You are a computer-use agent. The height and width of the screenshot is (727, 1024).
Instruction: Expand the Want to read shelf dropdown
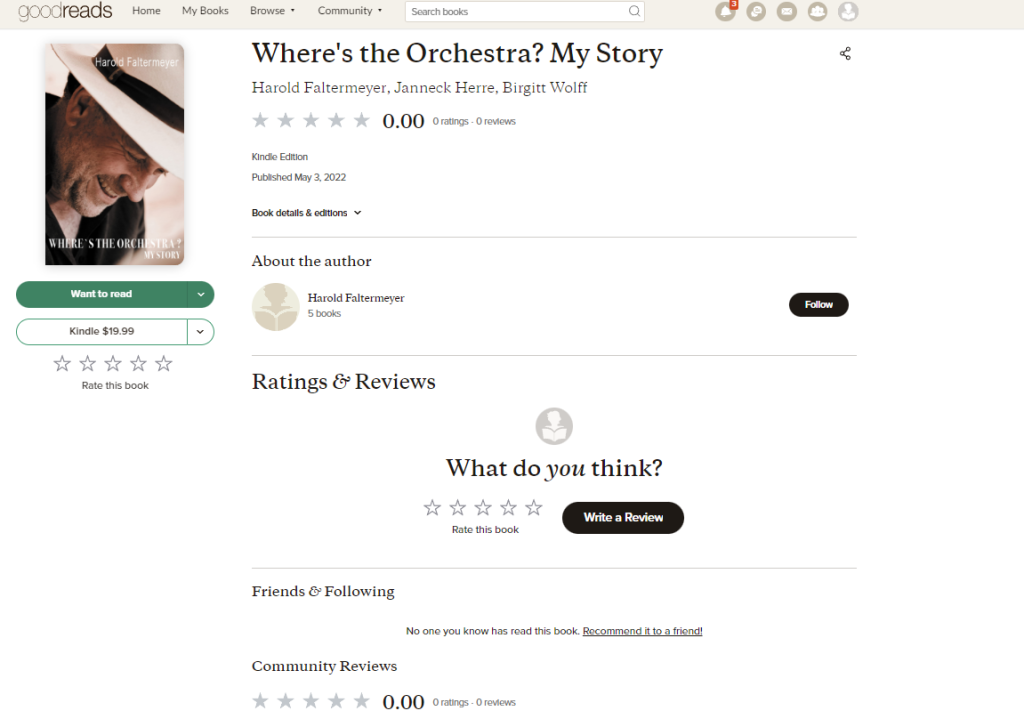[x=201, y=294]
